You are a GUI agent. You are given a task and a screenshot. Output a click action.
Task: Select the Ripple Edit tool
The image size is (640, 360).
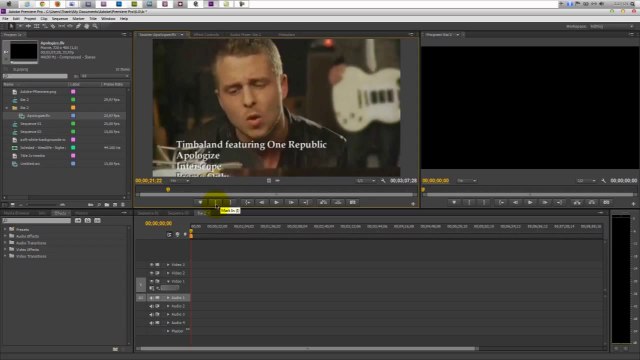[x=28, y=26]
